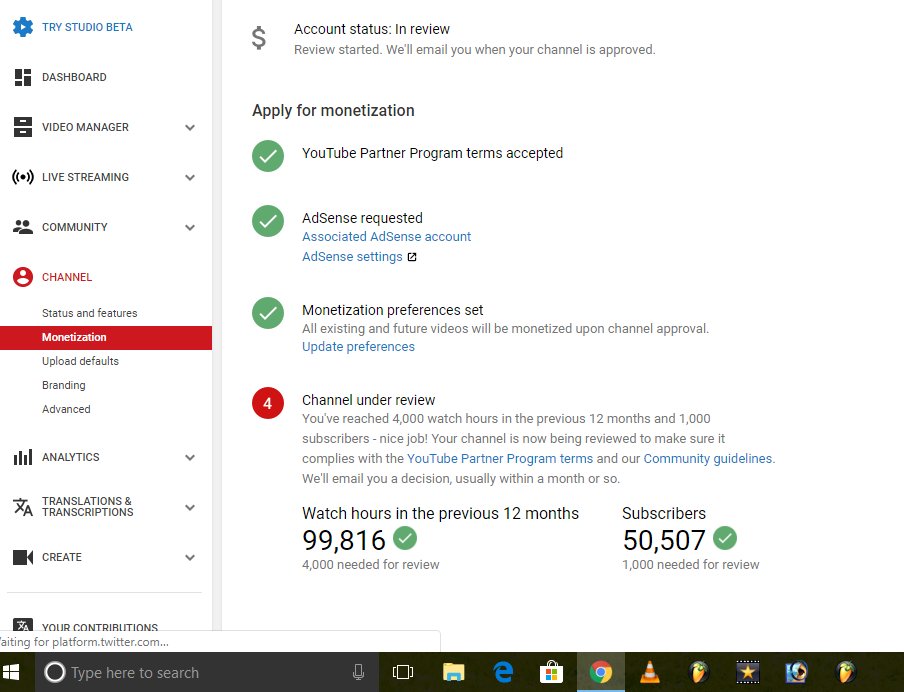This screenshot has height=692, width=904.
Task: Click checkmark next to Monetization preferences set
Action: (x=268, y=313)
